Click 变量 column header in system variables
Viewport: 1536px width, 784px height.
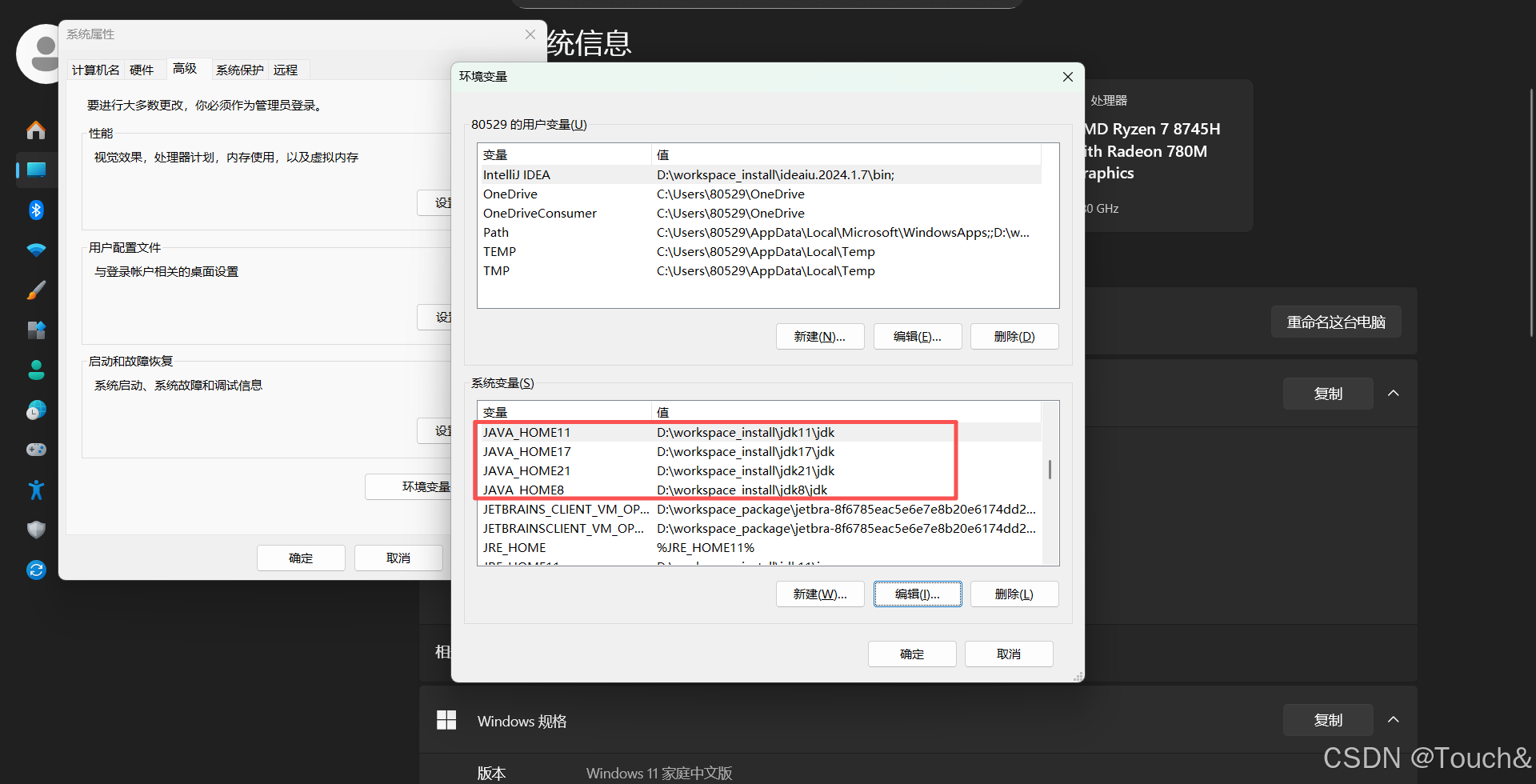(565, 413)
